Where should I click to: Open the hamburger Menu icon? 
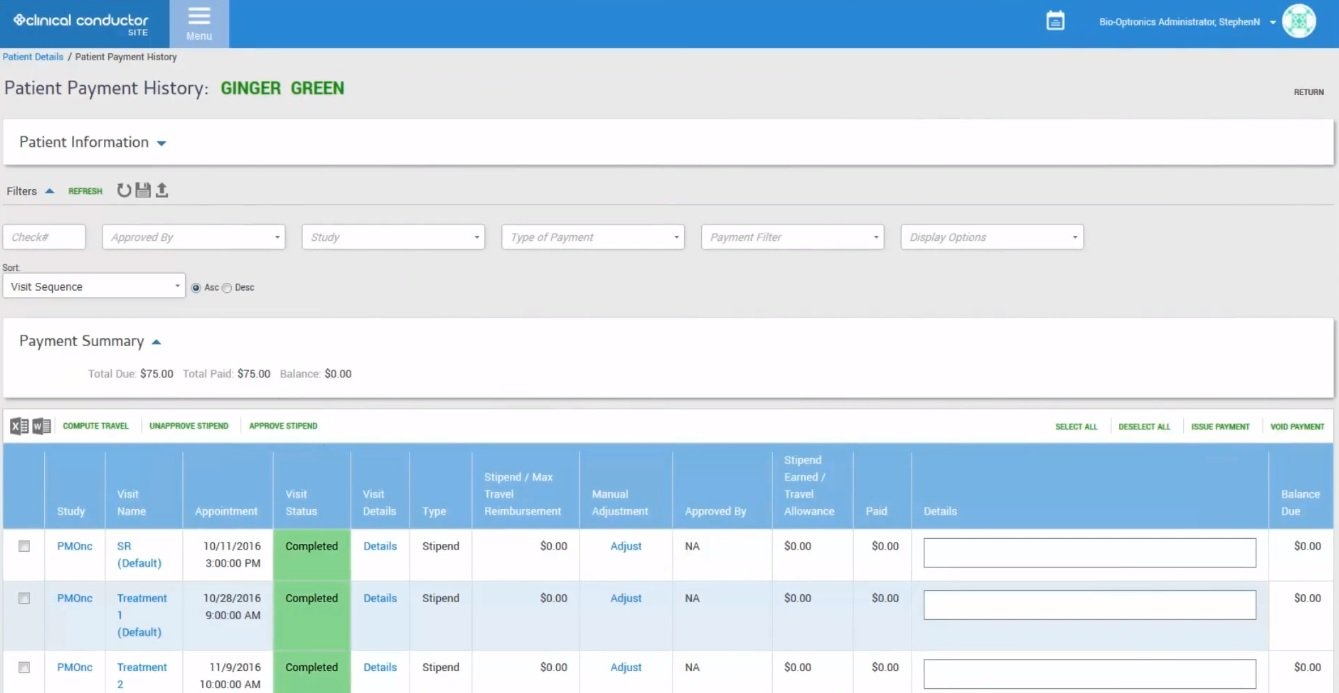click(x=199, y=23)
